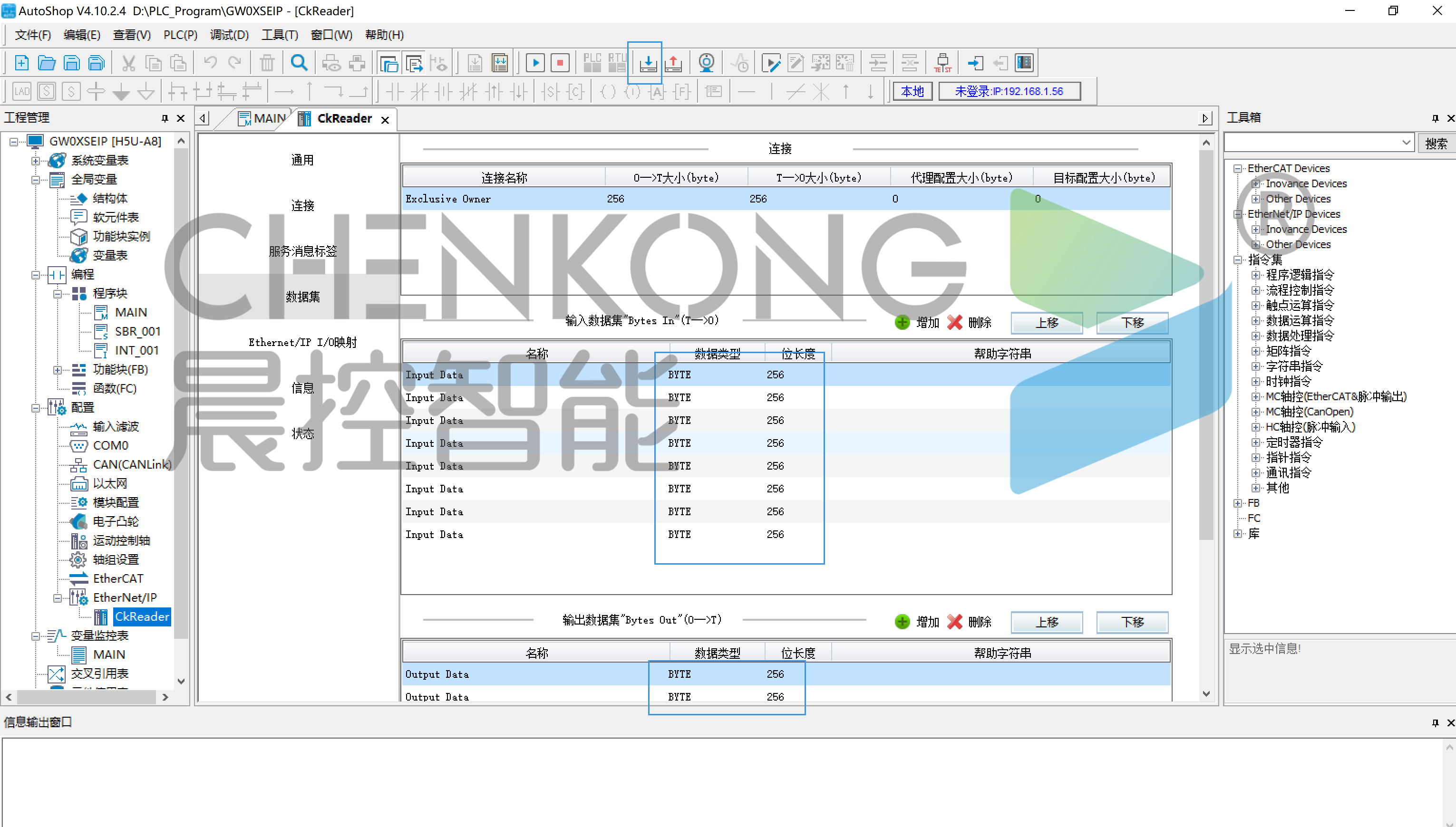Open the 调试(D) menu
This screenshot has width=1456, height=827.
(229, 35)
